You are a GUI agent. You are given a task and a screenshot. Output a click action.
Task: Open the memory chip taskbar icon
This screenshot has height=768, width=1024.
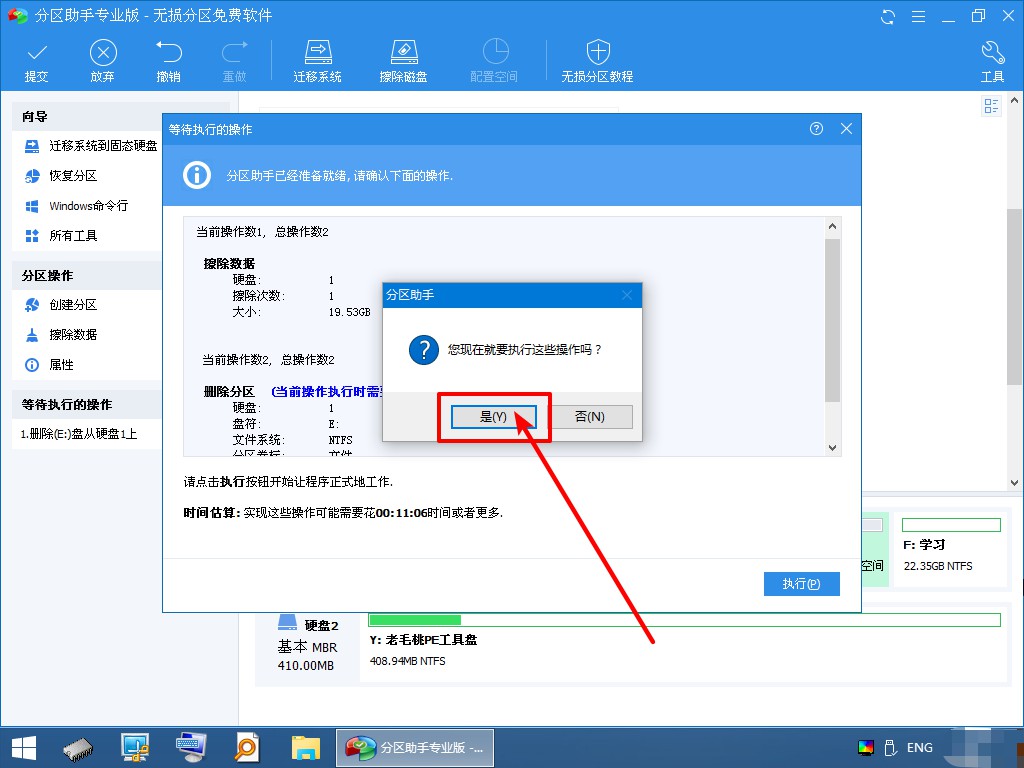tap(78, 748)
